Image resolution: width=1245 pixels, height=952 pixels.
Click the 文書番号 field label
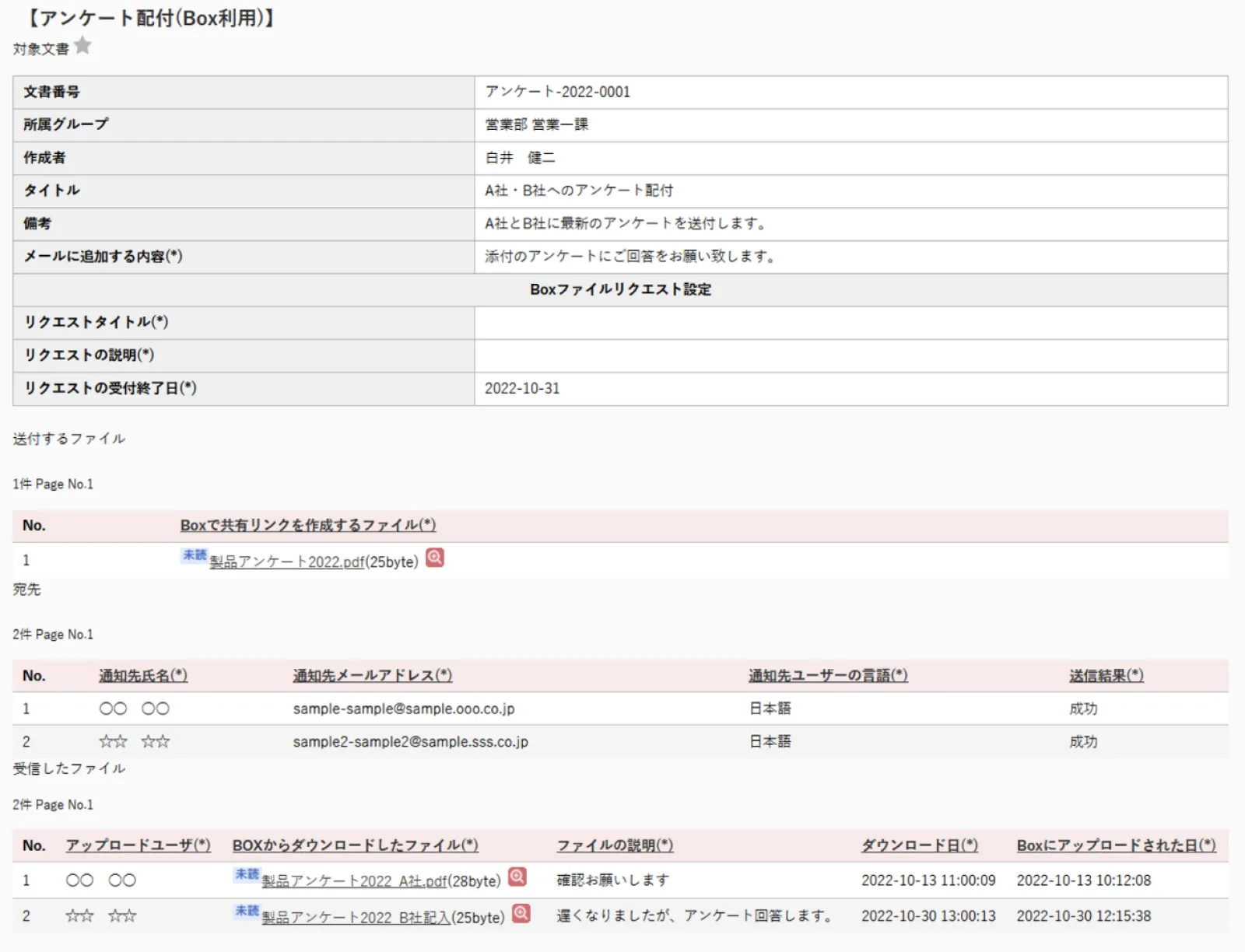point(51,92)
